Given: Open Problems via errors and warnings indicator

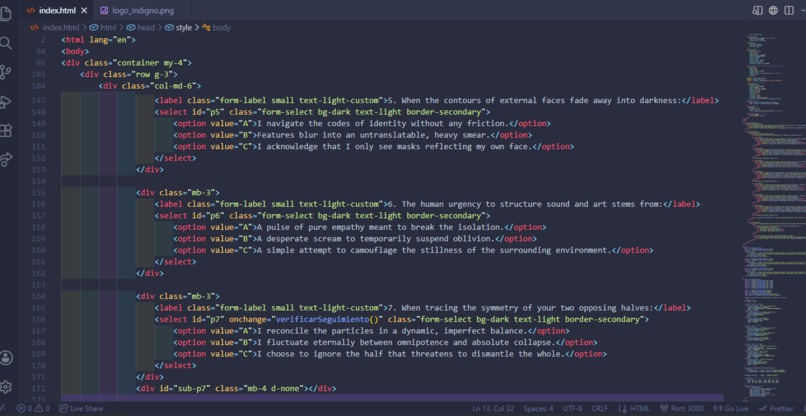Looking at the screenshot, I should 33,408.
